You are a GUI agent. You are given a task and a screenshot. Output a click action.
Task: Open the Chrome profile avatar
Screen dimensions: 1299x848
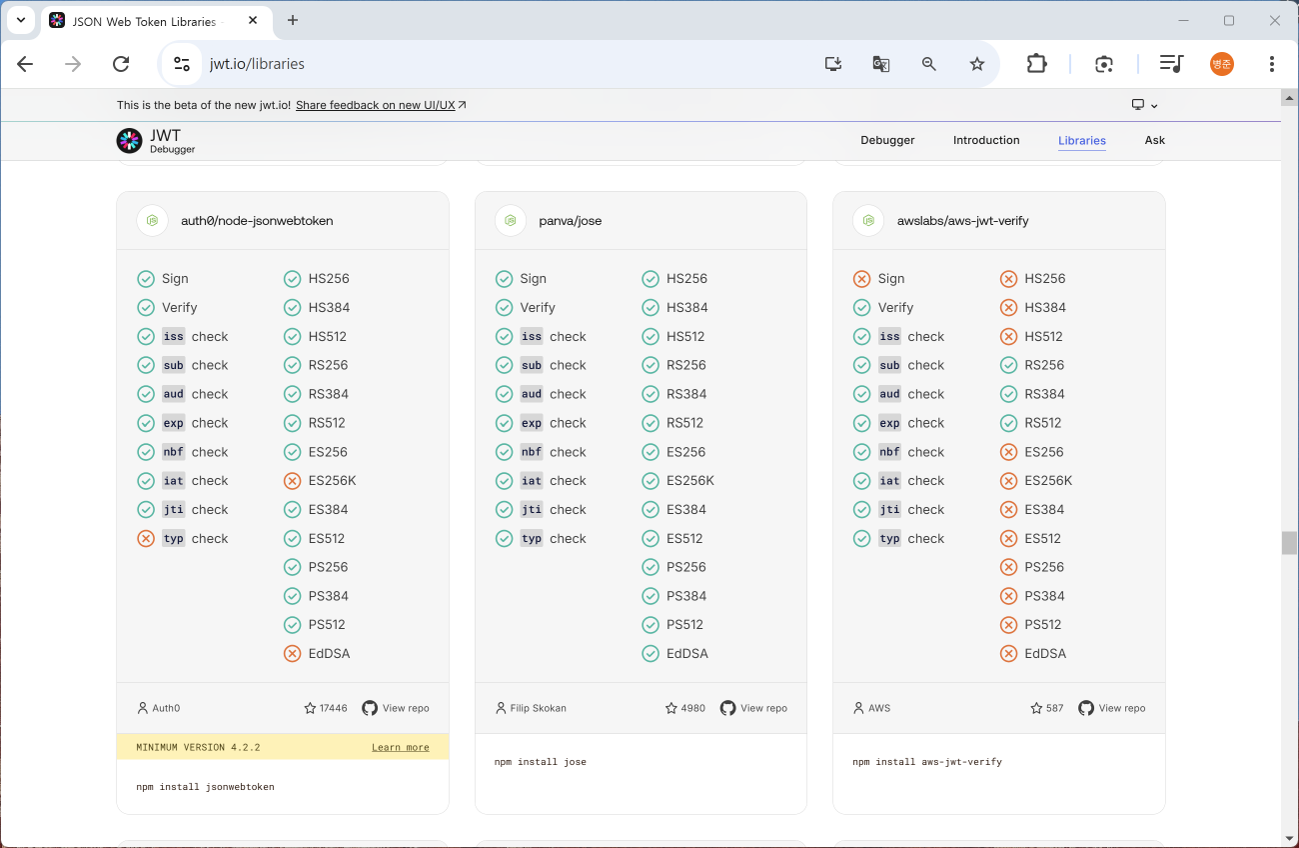pyautogui.click(x=1222, y=64)
